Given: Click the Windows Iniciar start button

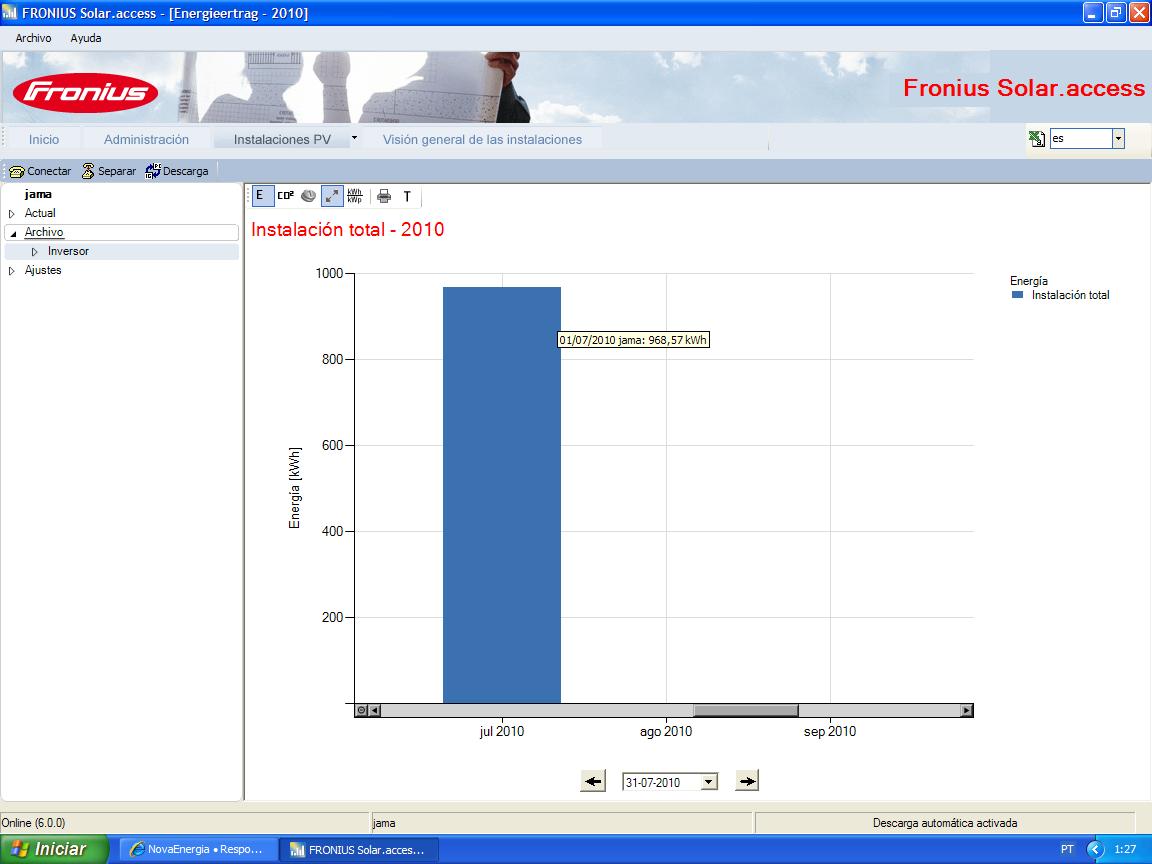Looking at the screenshot, I should coord(54,849).
